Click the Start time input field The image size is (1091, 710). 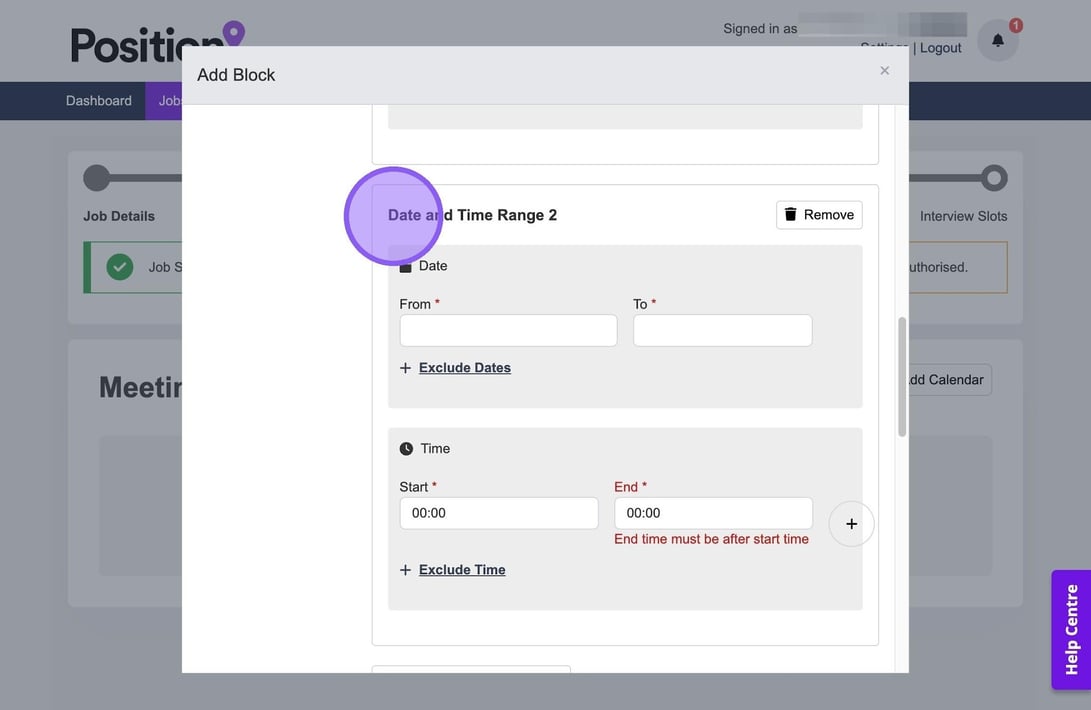(x=498, y=513)
